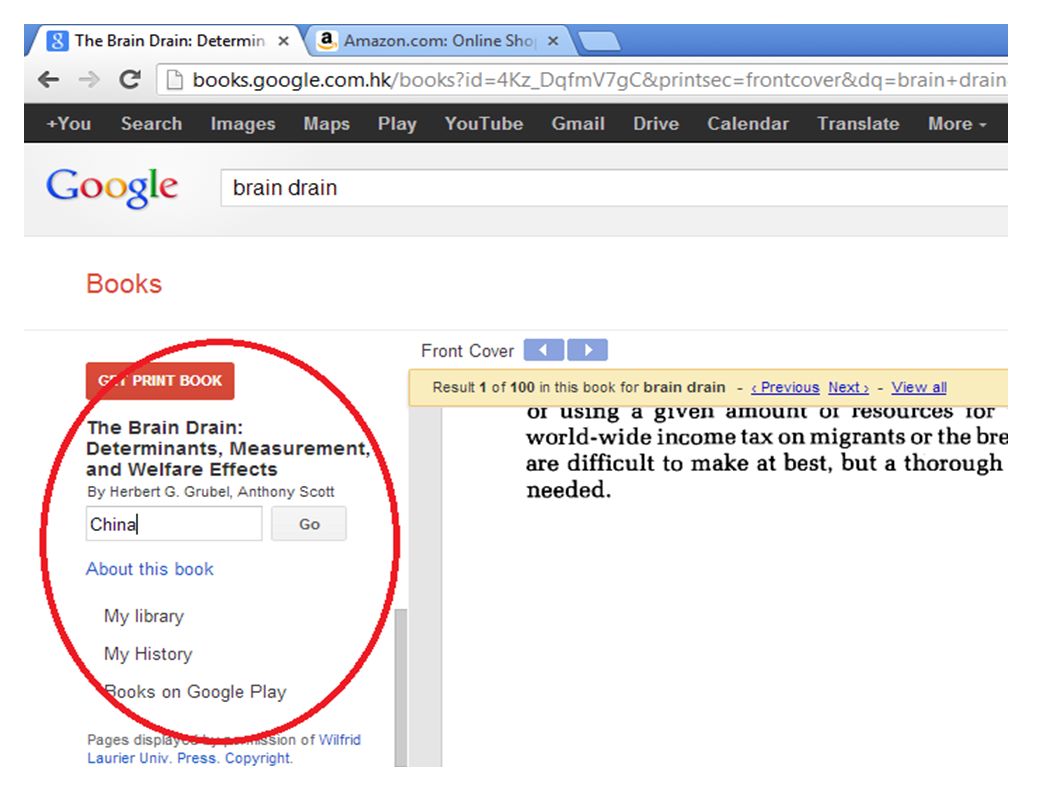Click the Front Cover label

click(468, 351)
